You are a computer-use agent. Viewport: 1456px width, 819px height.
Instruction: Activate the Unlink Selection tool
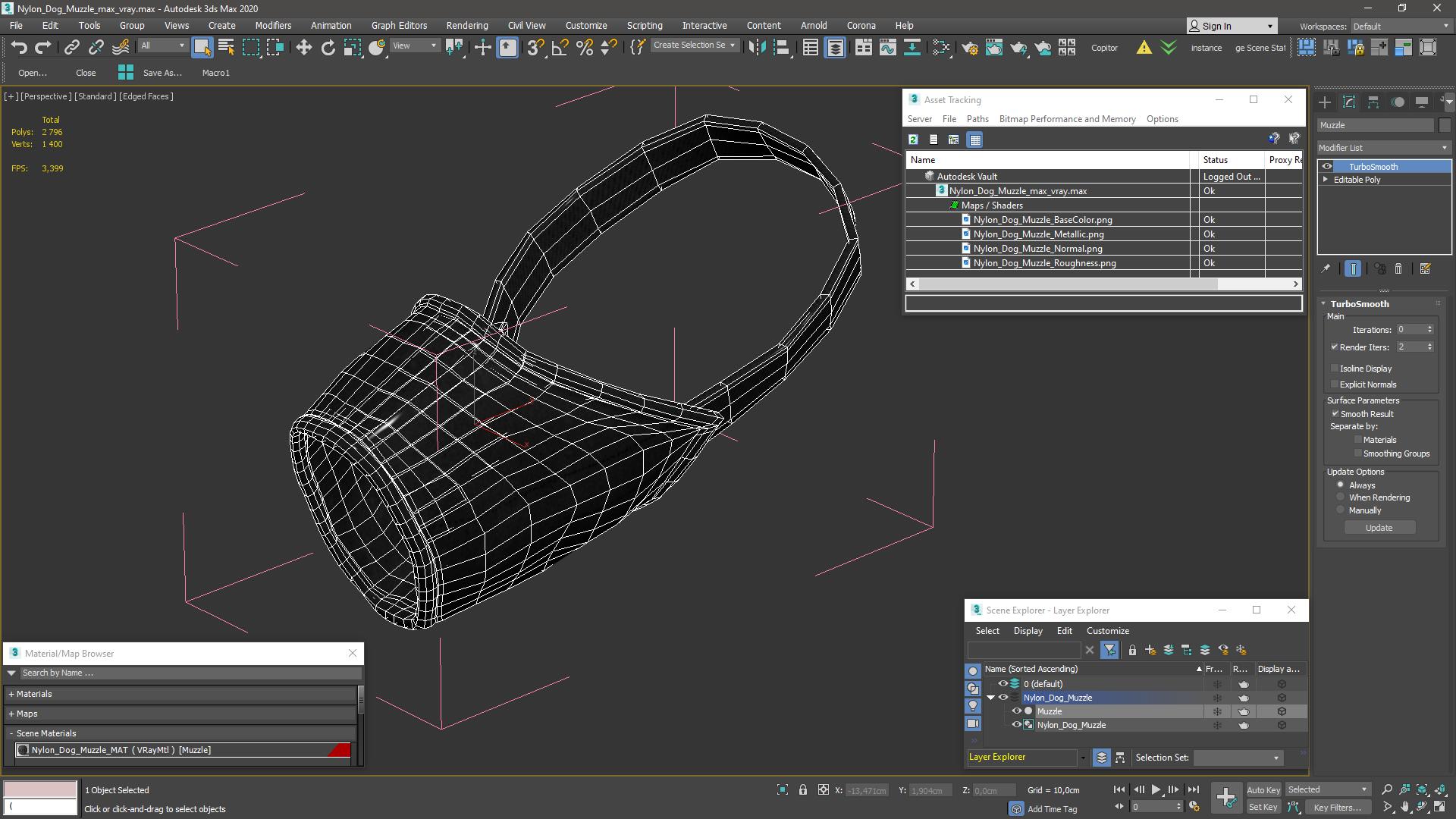(96, 47)
